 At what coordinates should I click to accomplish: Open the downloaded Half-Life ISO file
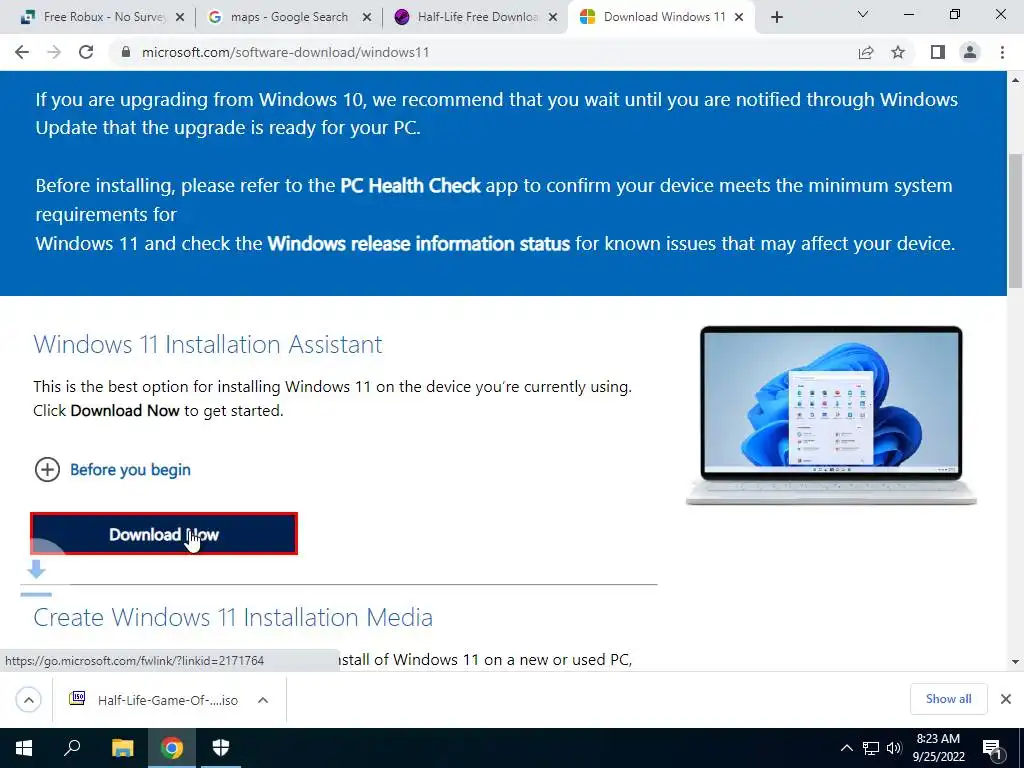coord(155,700)
